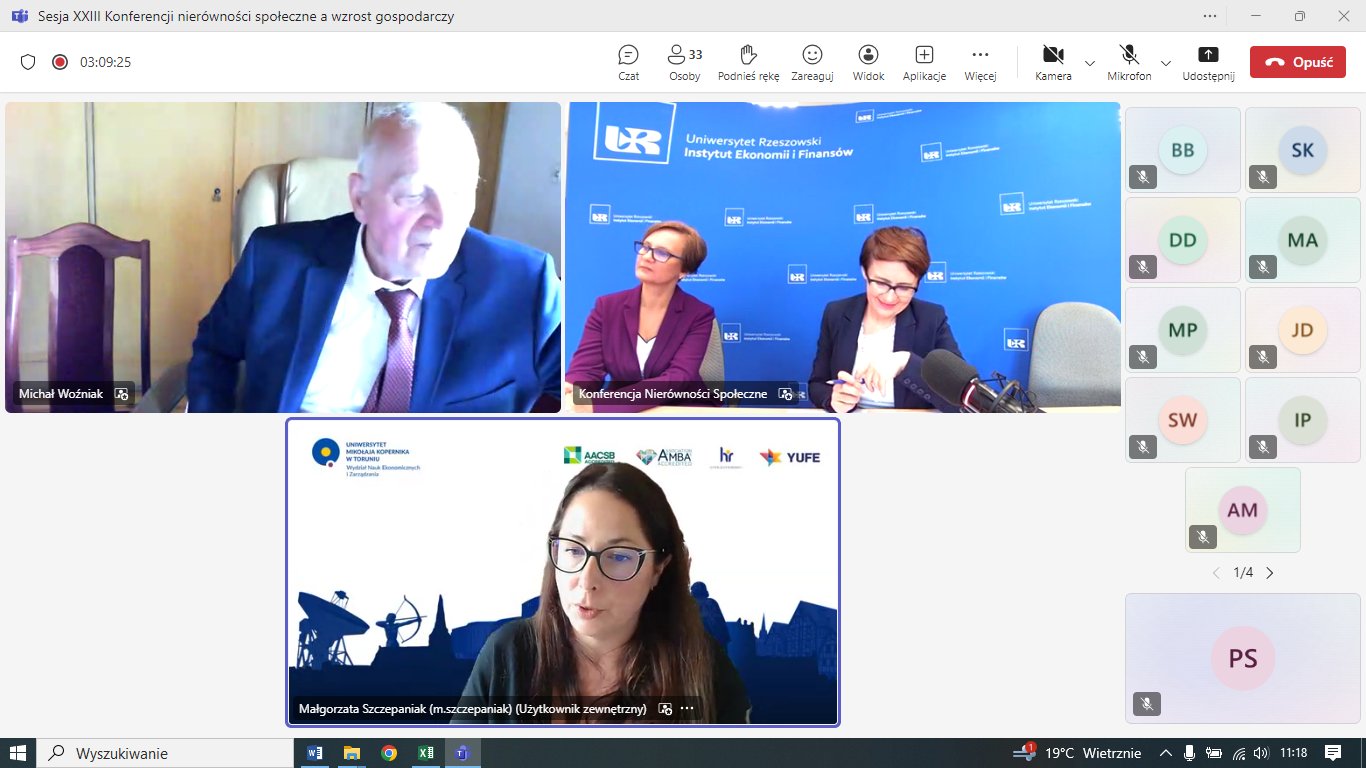Unmute the Mikrofon

1129,62
